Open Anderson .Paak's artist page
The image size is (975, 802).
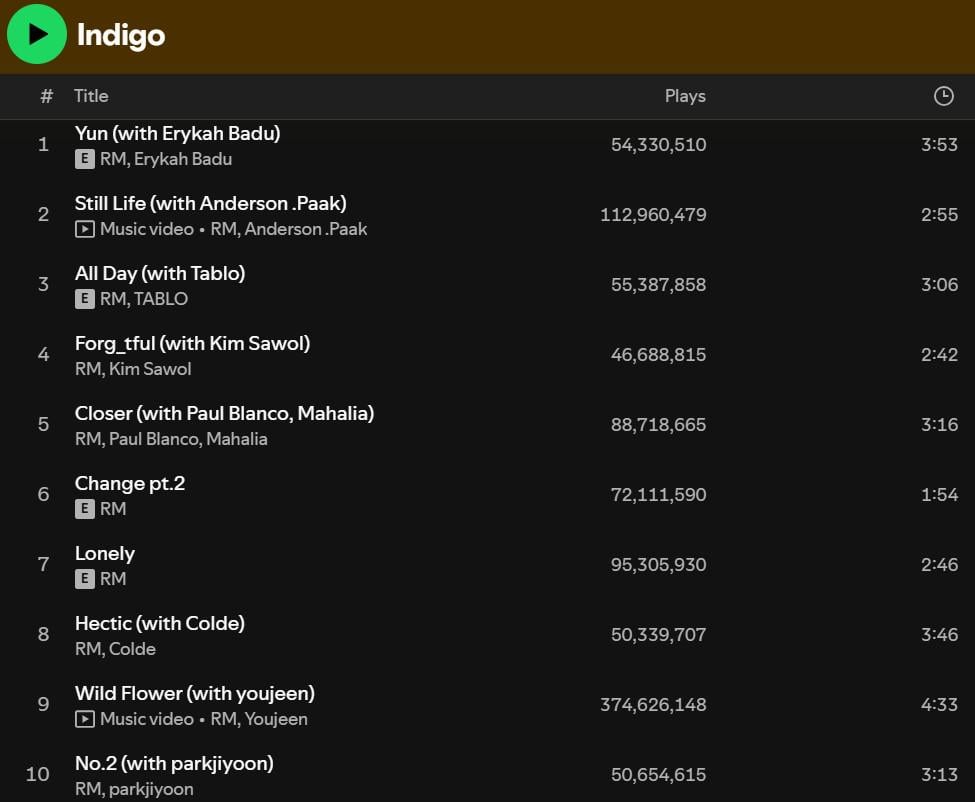point(311,228)
